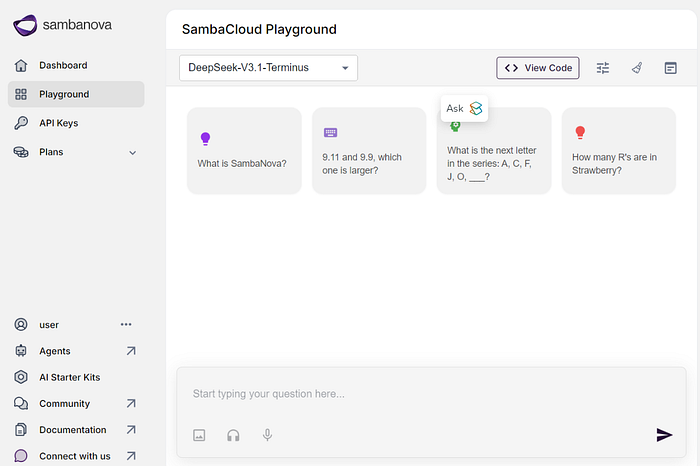
Task: Open the Dashboard home icon
Action: tap(21, 65)
